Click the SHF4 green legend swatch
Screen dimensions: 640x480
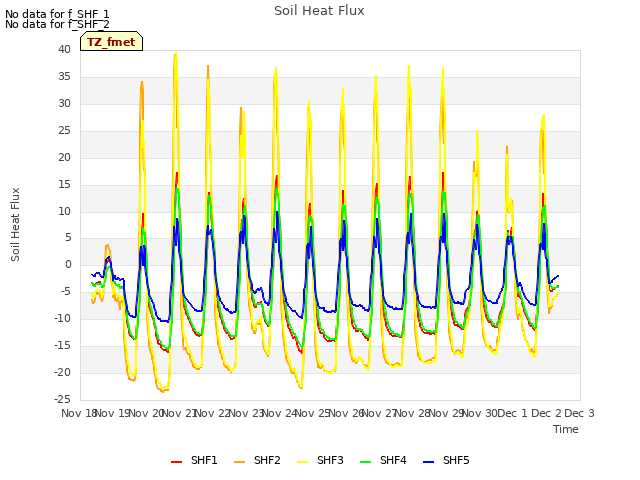(x=366, y=462)
